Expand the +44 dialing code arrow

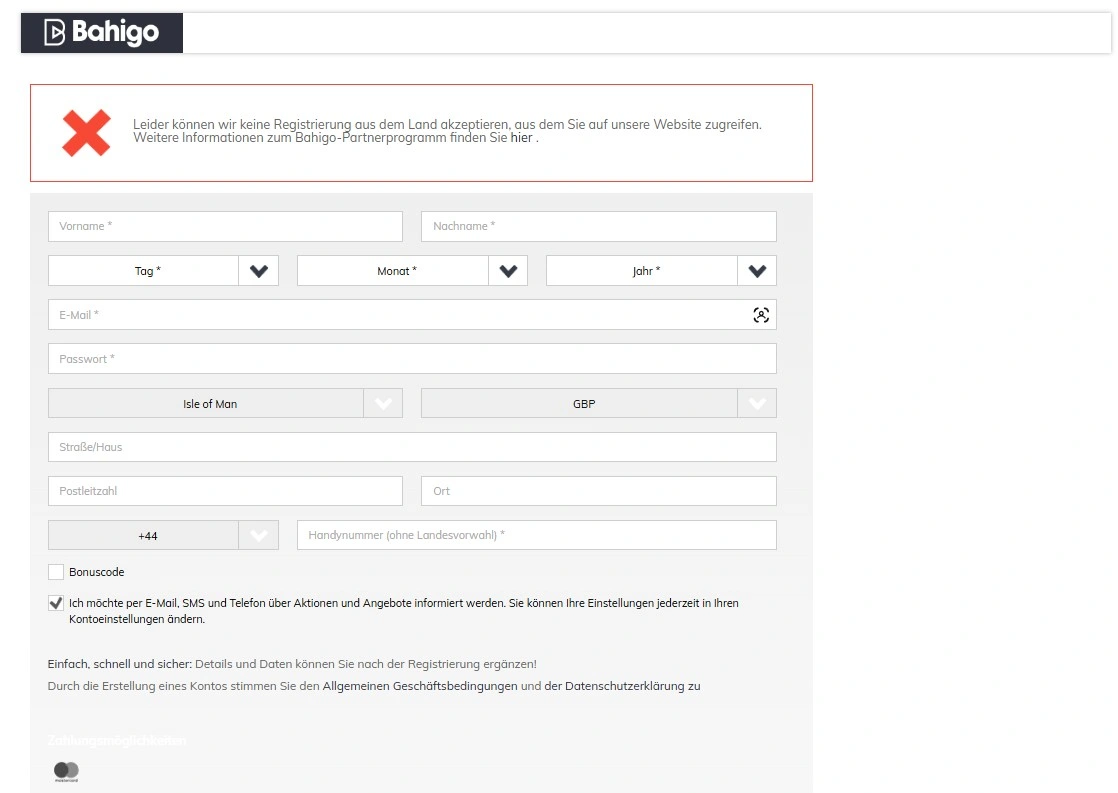pos(259,536)
